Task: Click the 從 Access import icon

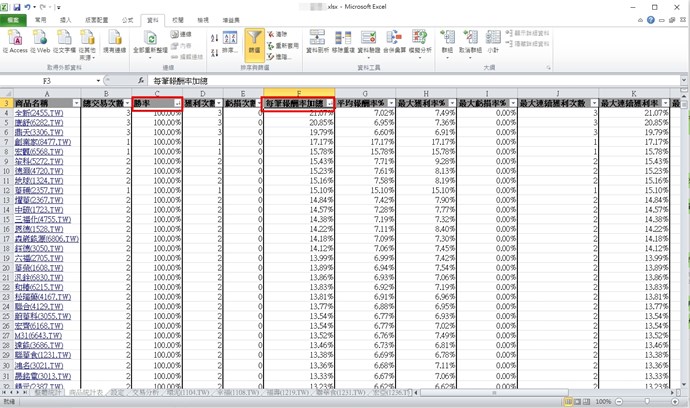Action: [17, 42]
